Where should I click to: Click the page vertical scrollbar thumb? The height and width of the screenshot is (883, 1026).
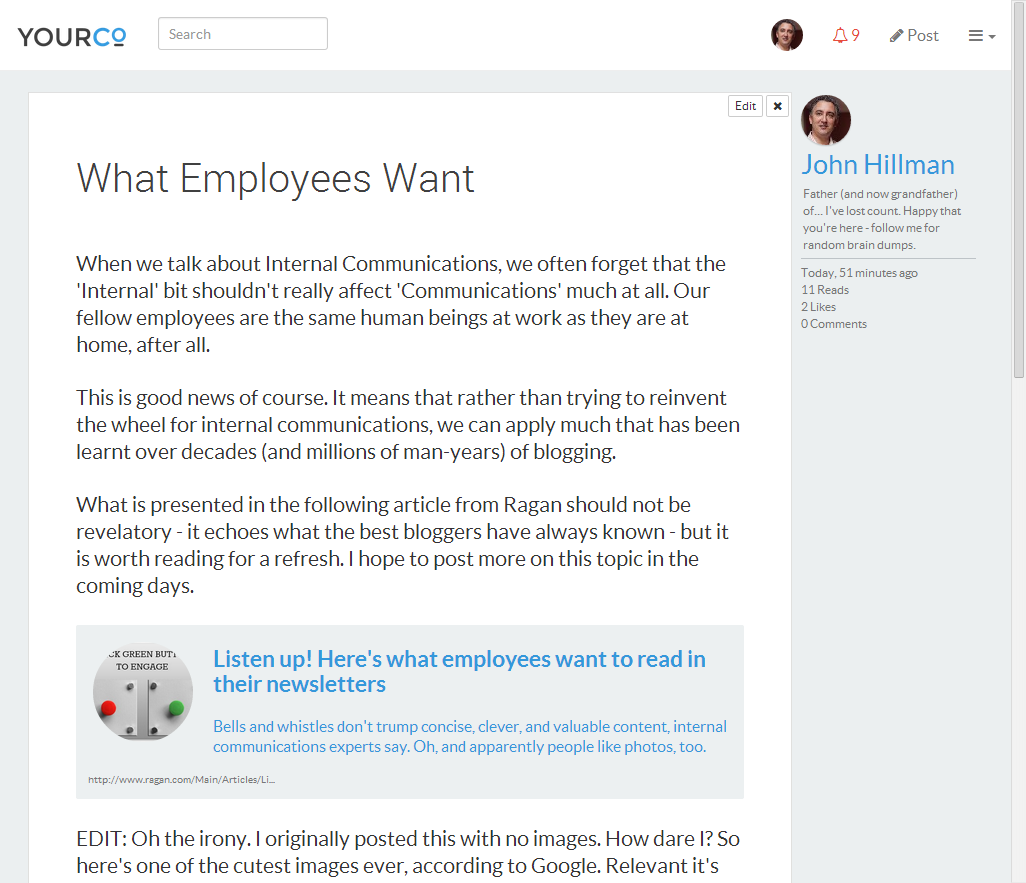tap(1018, 220)
